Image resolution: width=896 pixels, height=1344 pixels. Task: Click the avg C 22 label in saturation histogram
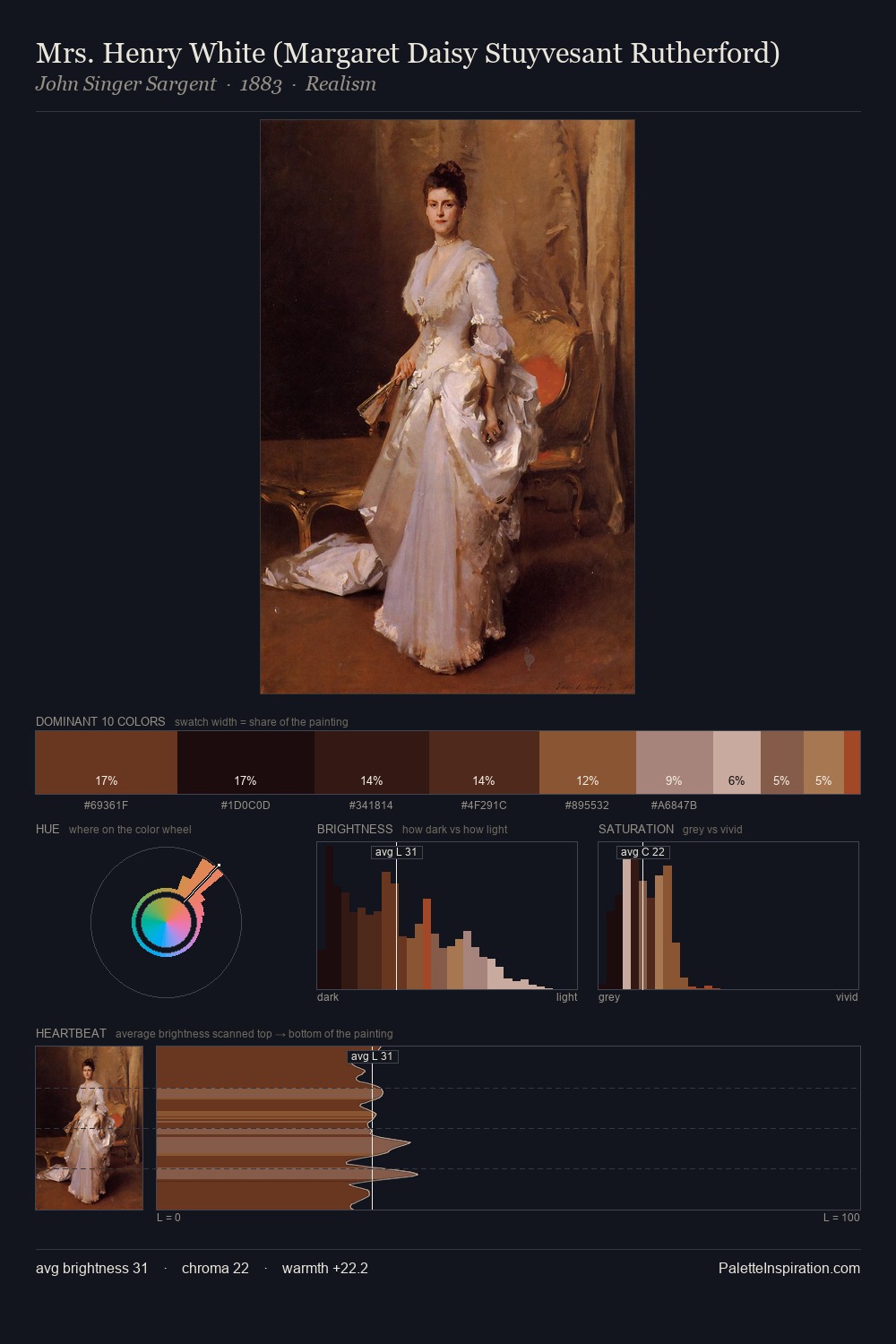pos(643,852)
